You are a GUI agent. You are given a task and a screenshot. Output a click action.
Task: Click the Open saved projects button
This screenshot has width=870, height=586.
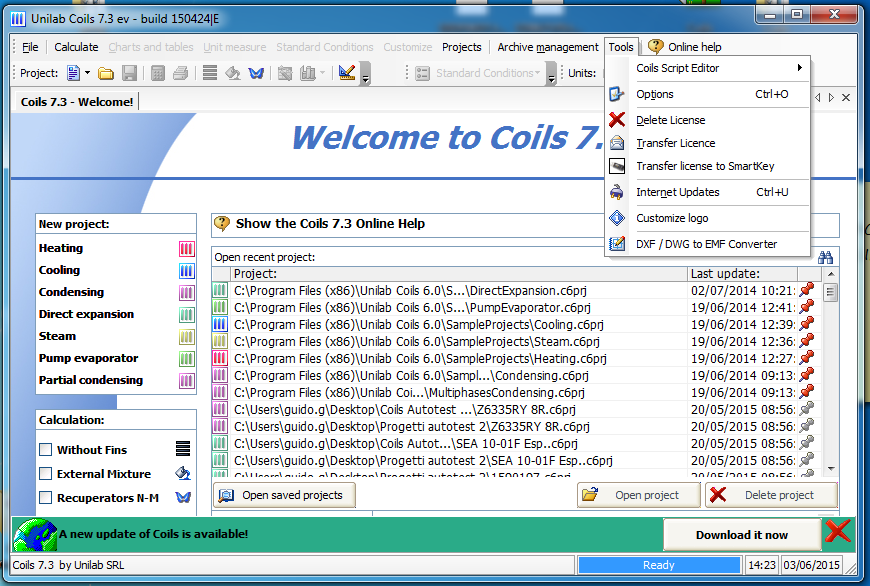pos(284,495)
